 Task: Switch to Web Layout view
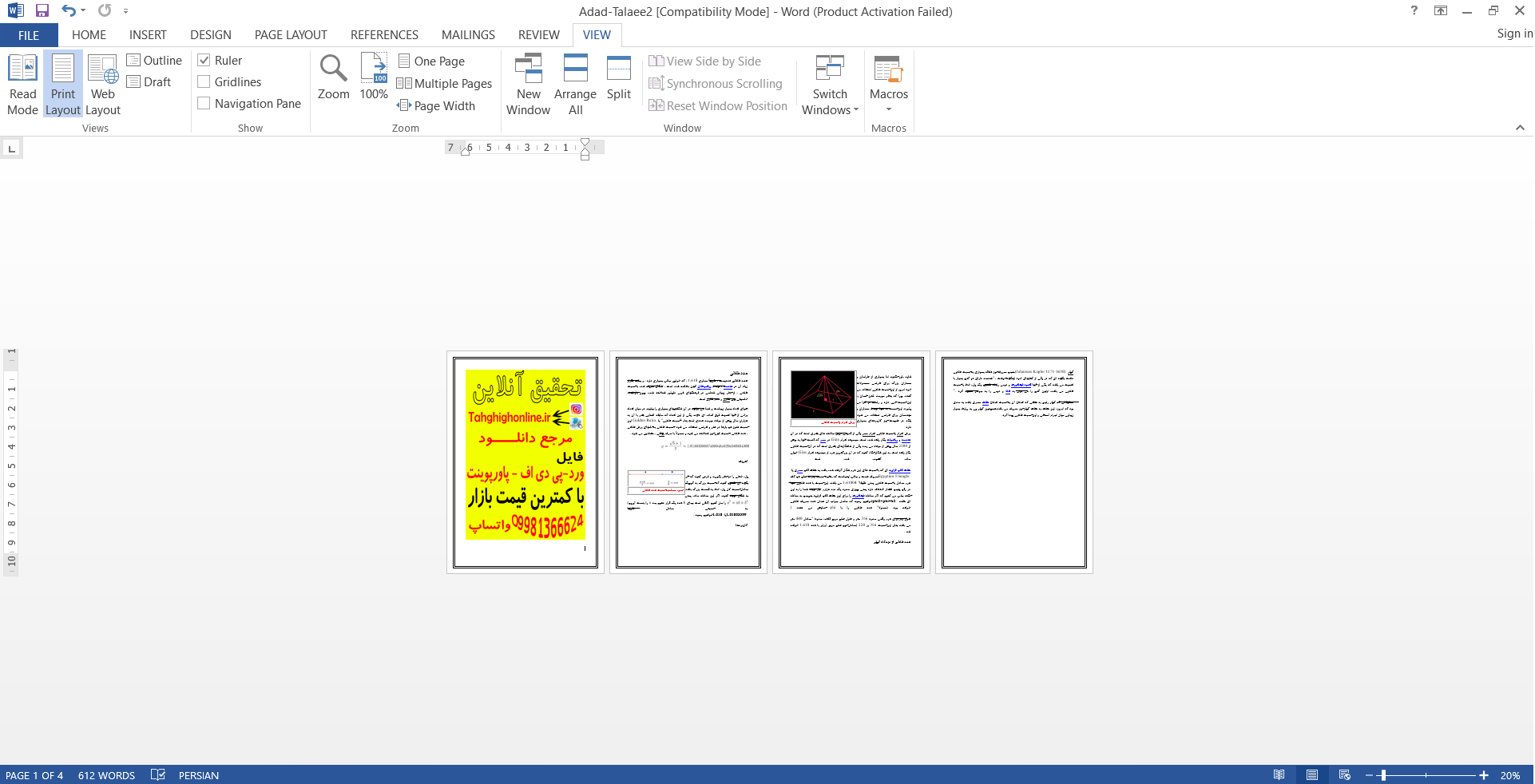(103, 85)
